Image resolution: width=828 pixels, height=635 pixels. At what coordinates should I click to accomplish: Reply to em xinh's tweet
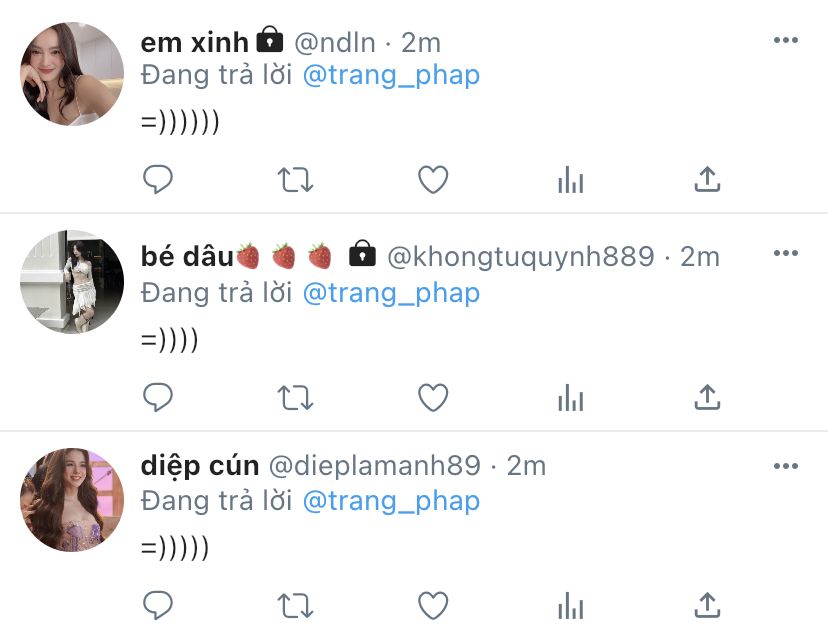[158, 179]
